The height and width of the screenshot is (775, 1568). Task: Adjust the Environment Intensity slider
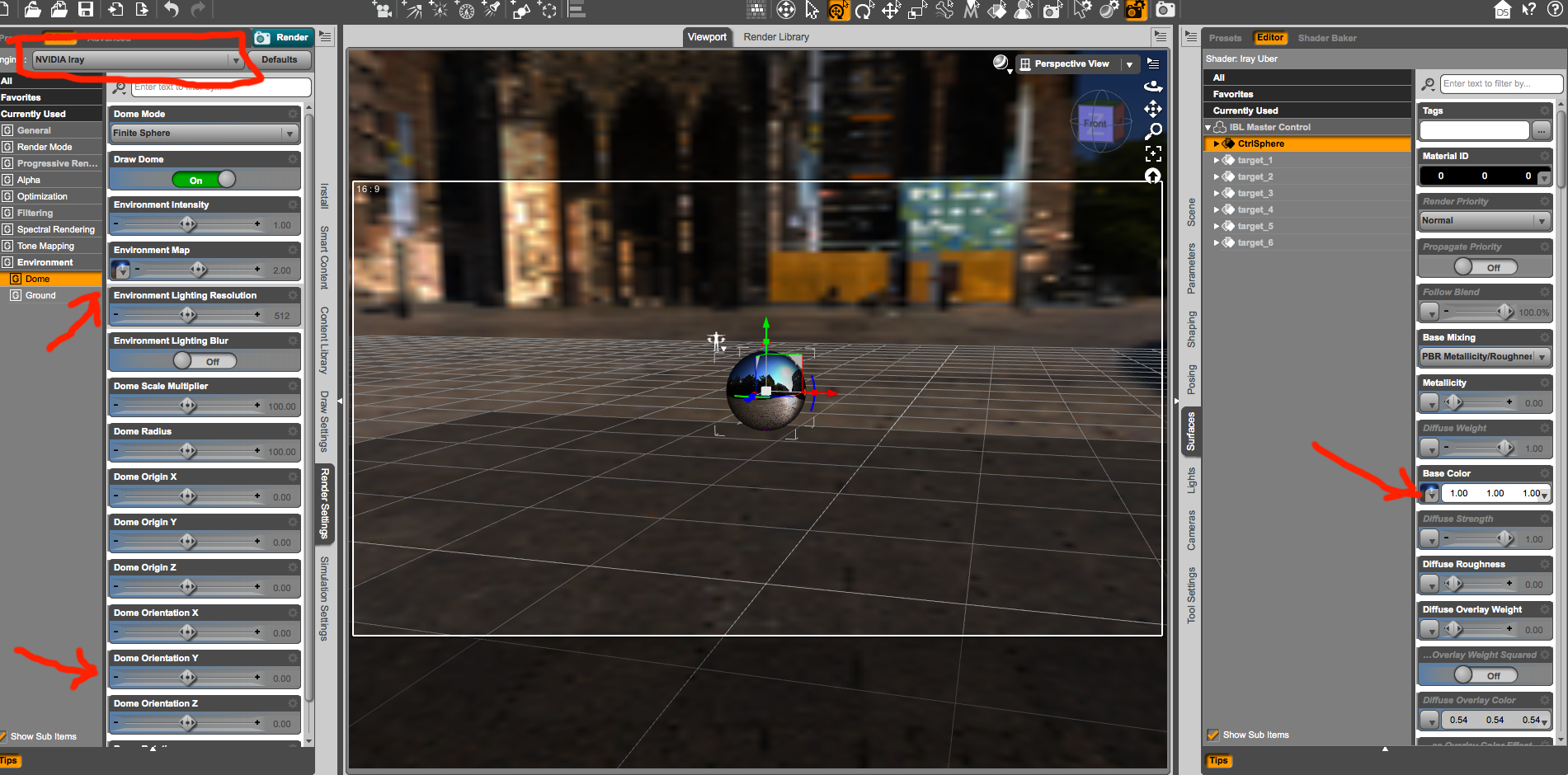click(187, 224)
